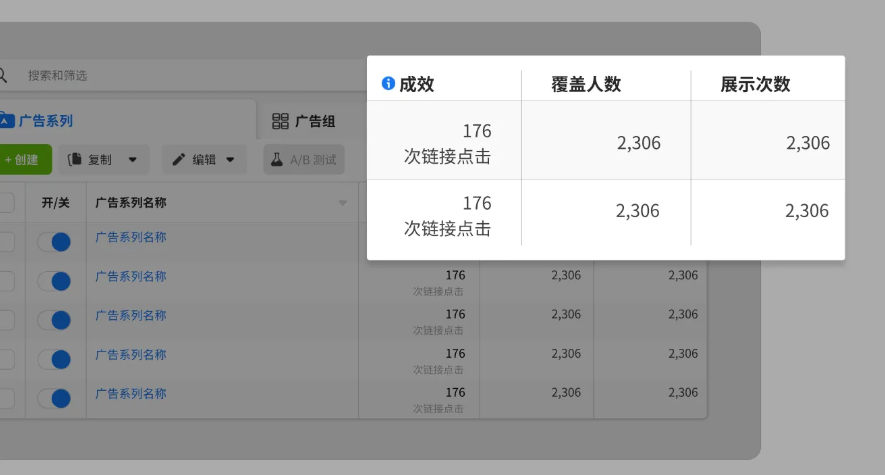
Task: Click the 覆盖人数 header in the popup
Action: pos(586,85)
